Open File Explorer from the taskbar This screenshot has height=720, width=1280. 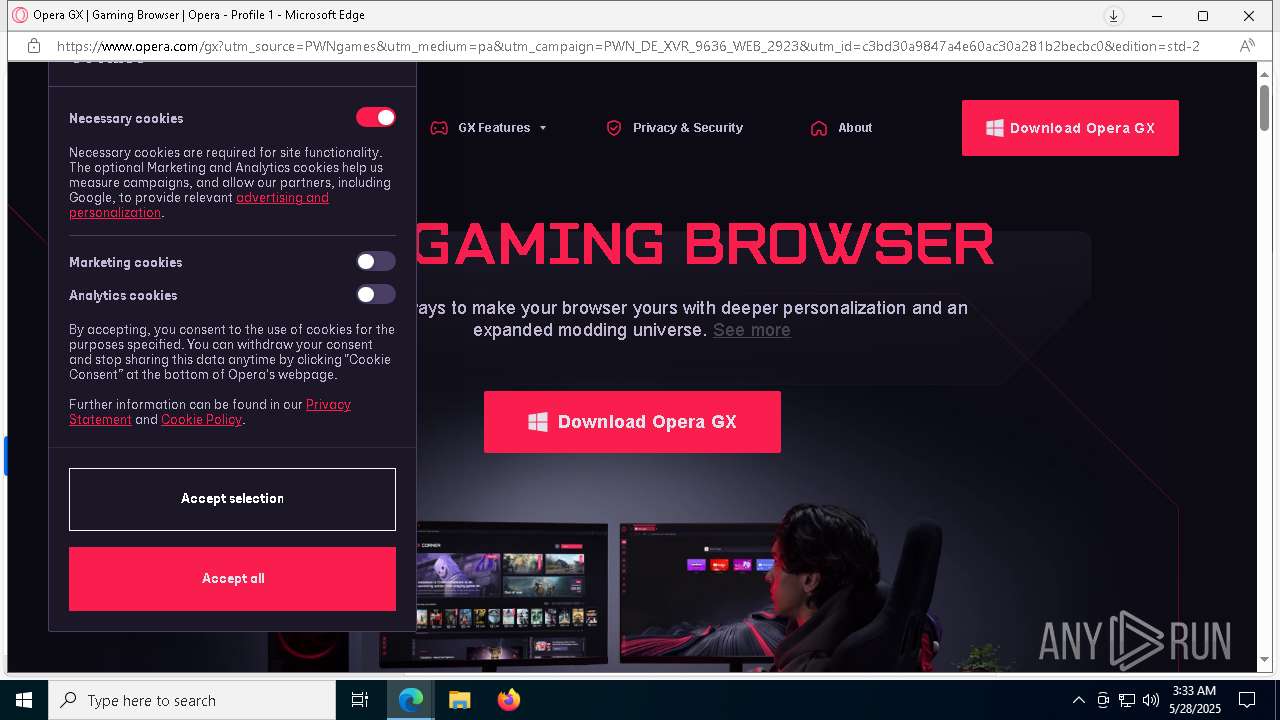pyautogui.click(x=459, y=700)
